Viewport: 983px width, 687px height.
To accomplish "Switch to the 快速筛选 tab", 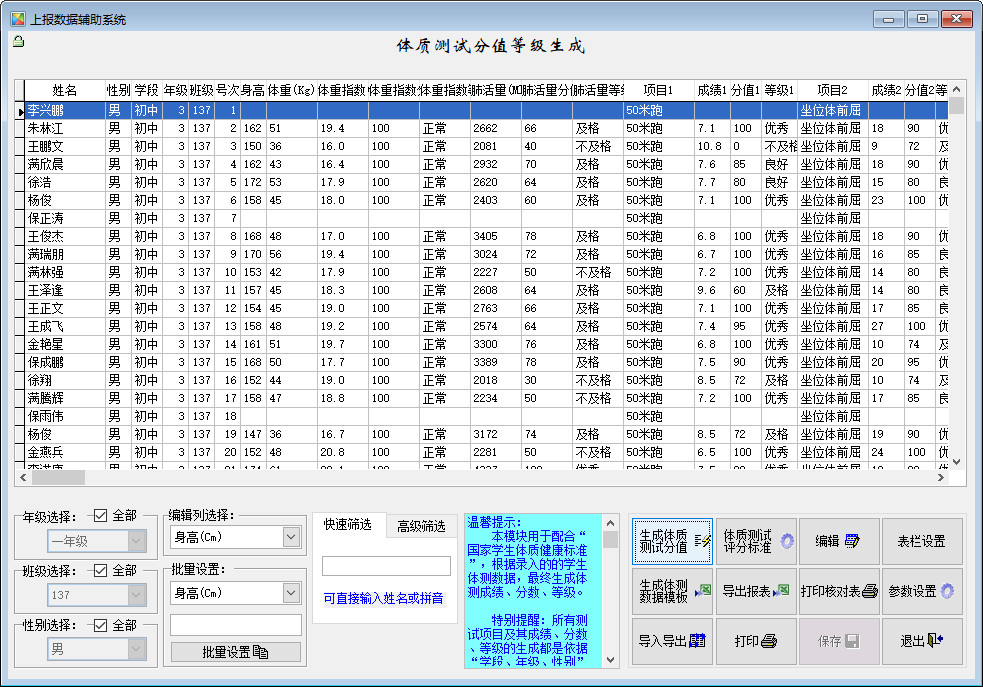I will point(348,525).
